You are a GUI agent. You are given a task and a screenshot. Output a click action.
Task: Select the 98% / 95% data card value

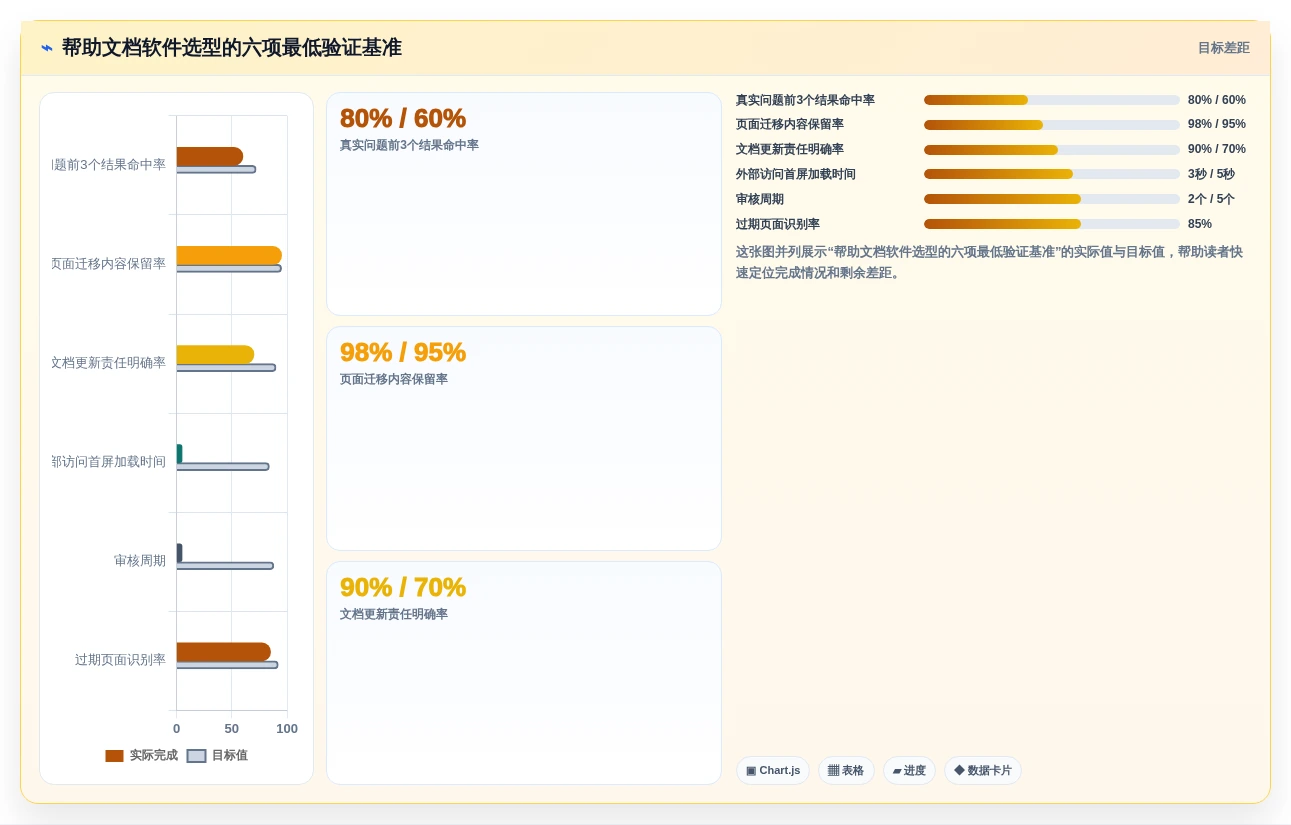tap(402, 352)
